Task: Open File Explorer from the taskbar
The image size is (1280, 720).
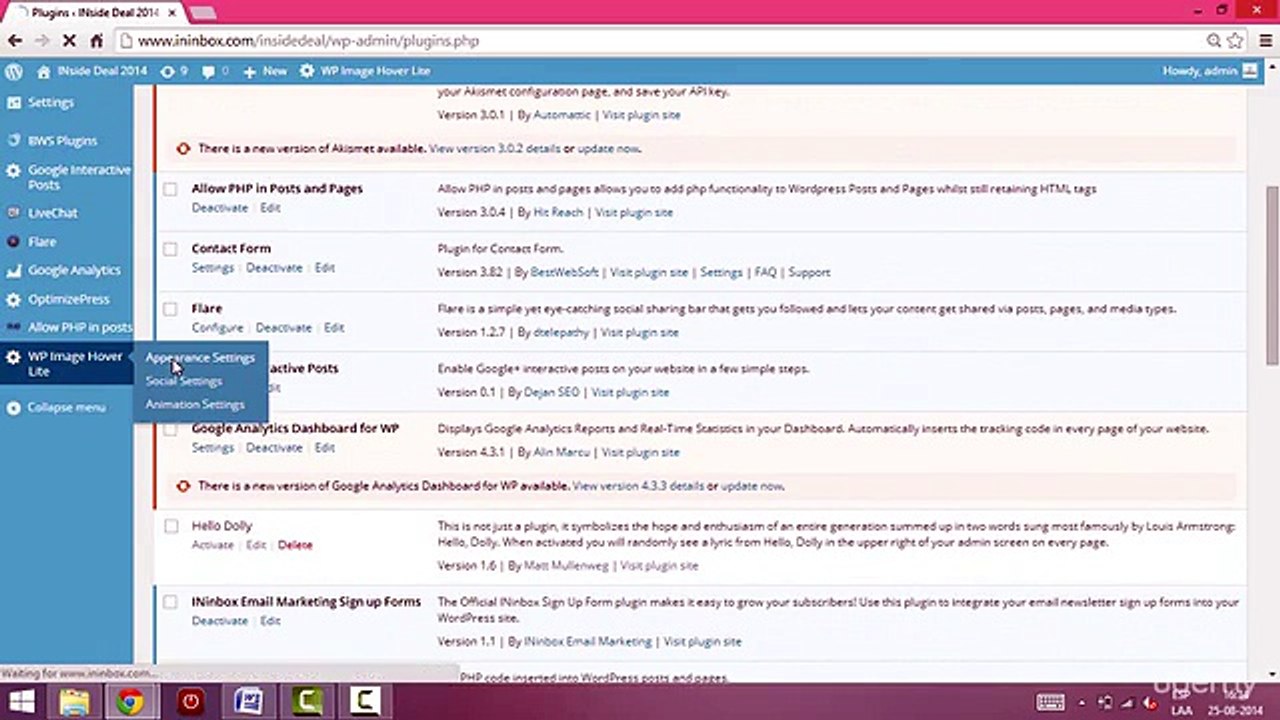Action: click(x=75, y=702)
